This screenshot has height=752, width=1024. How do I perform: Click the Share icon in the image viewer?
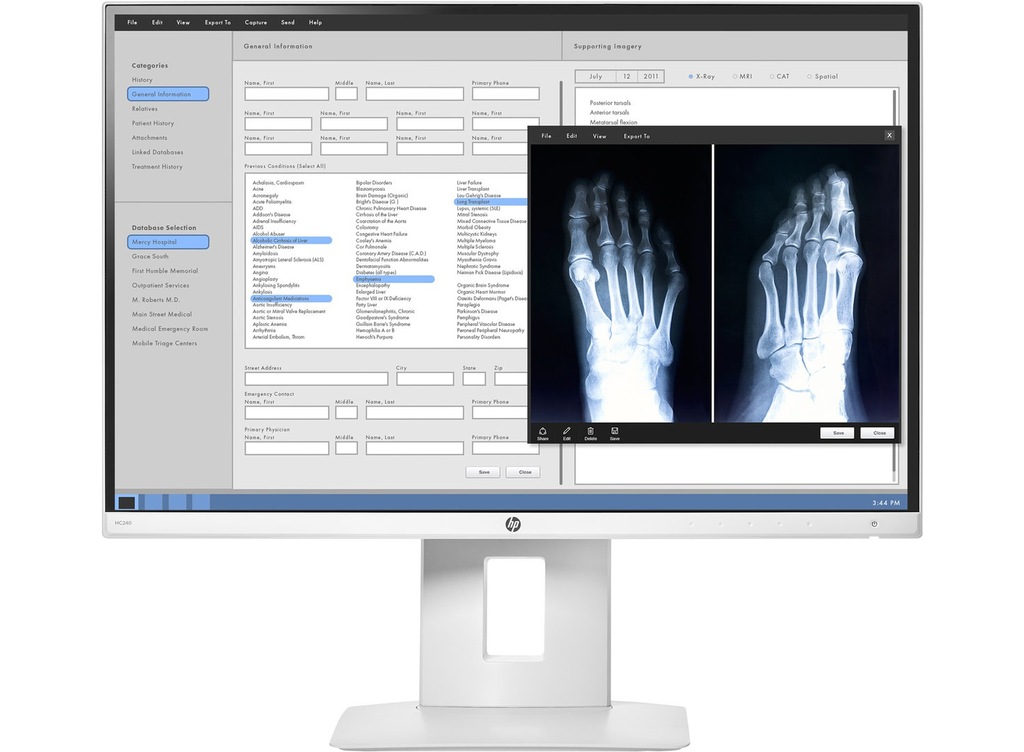(x=543, y=432)
